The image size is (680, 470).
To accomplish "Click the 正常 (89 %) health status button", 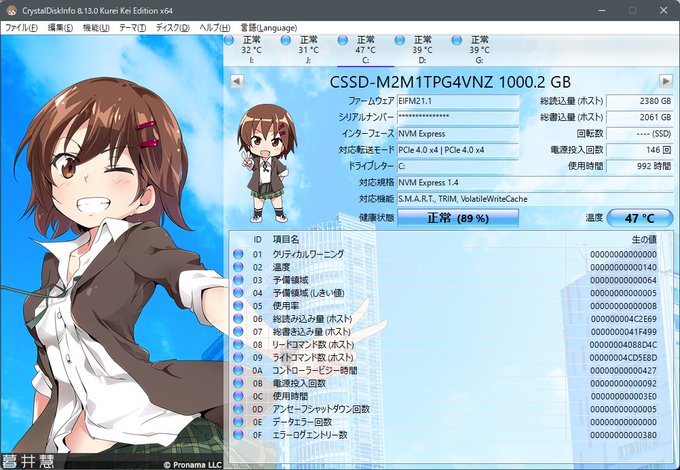I will coord(458,218).
